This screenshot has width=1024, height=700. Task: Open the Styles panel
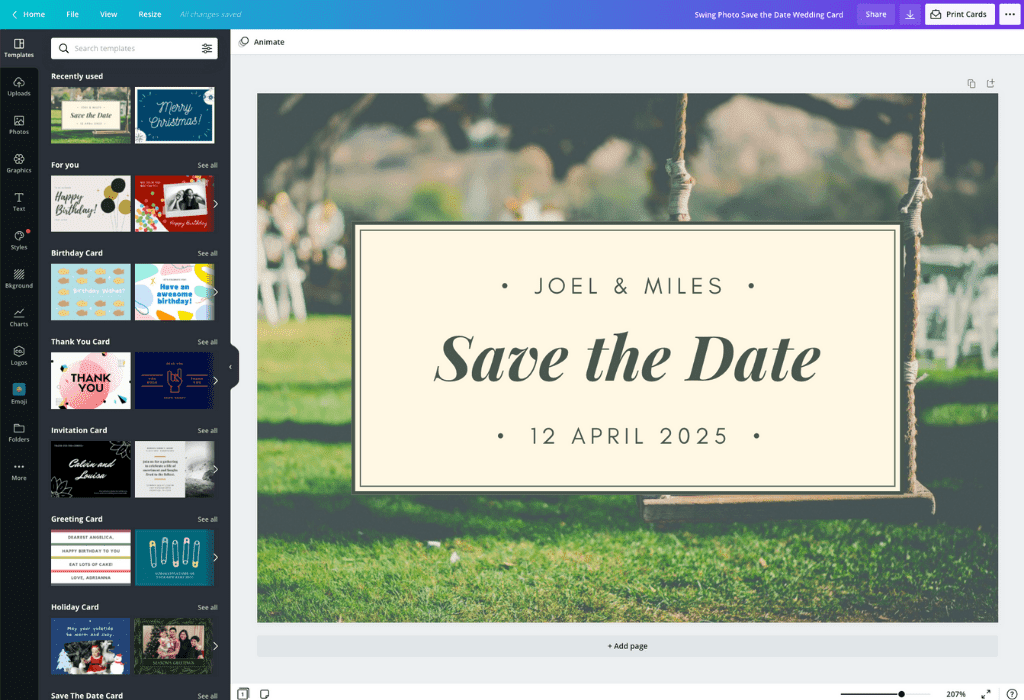click(x=19, y=237)
